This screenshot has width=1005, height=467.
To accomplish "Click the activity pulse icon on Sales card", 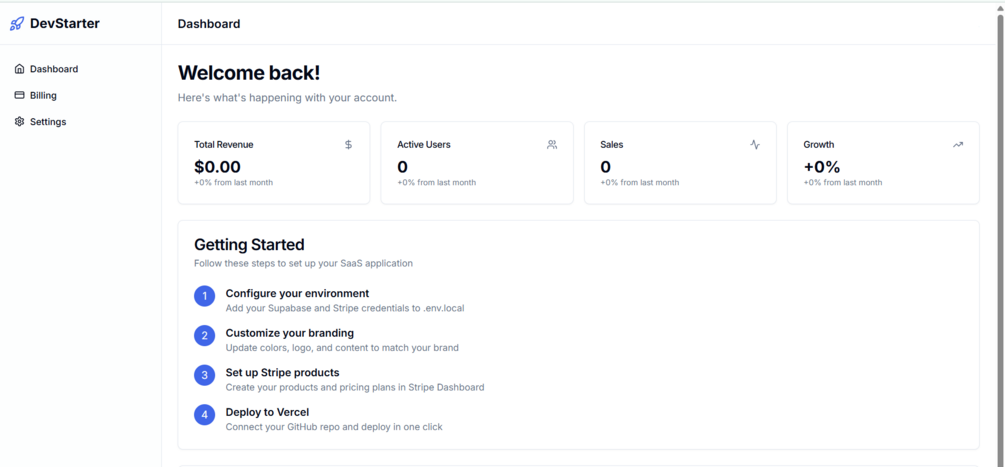I will click(755, 145).
